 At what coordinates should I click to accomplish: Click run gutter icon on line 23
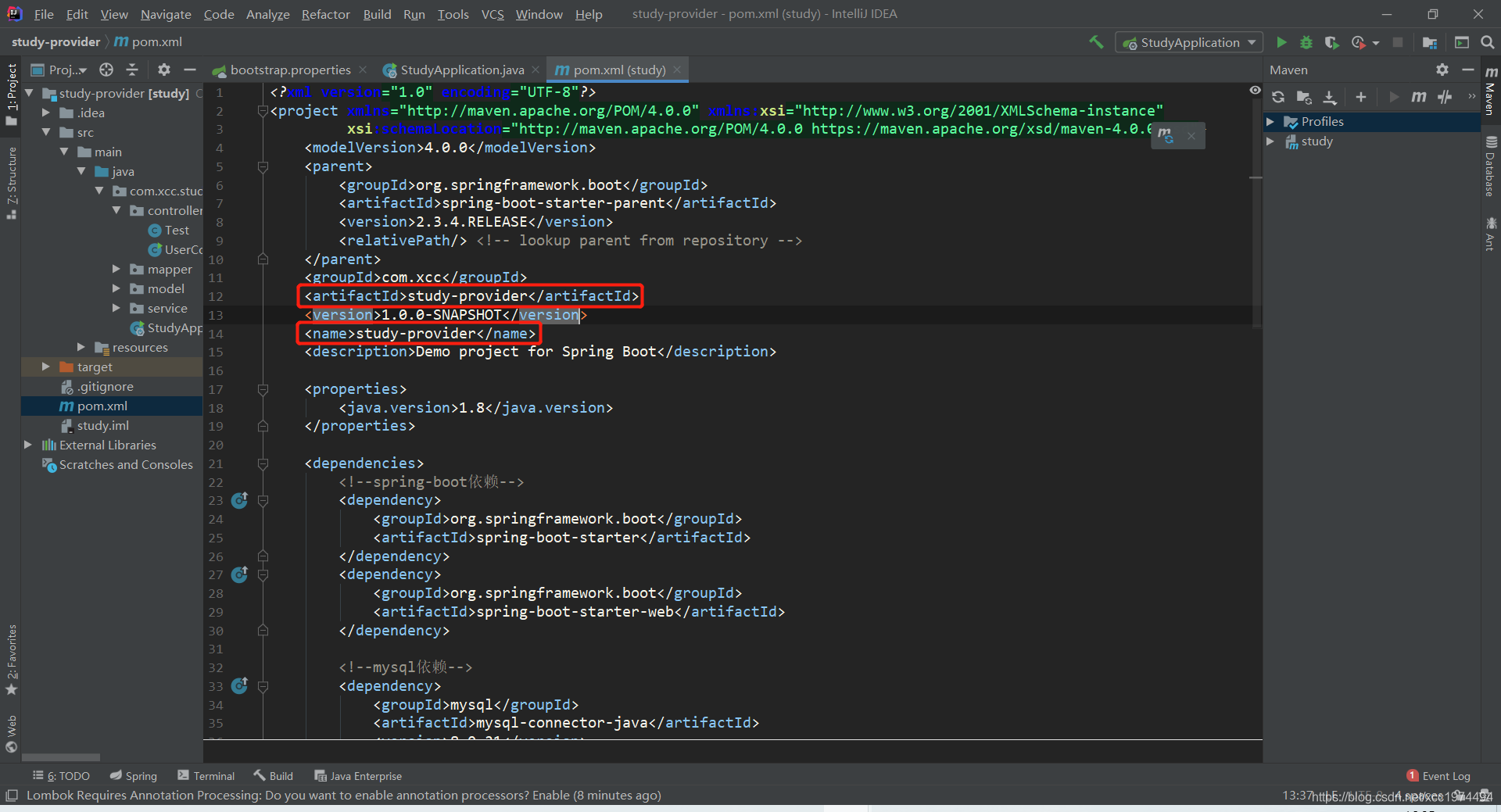click(239, 500)
